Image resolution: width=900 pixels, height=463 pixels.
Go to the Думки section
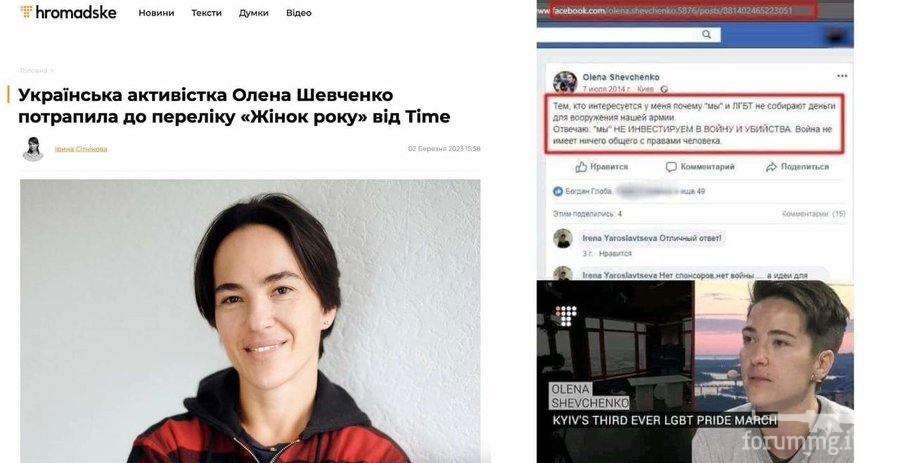click(254, 13)
